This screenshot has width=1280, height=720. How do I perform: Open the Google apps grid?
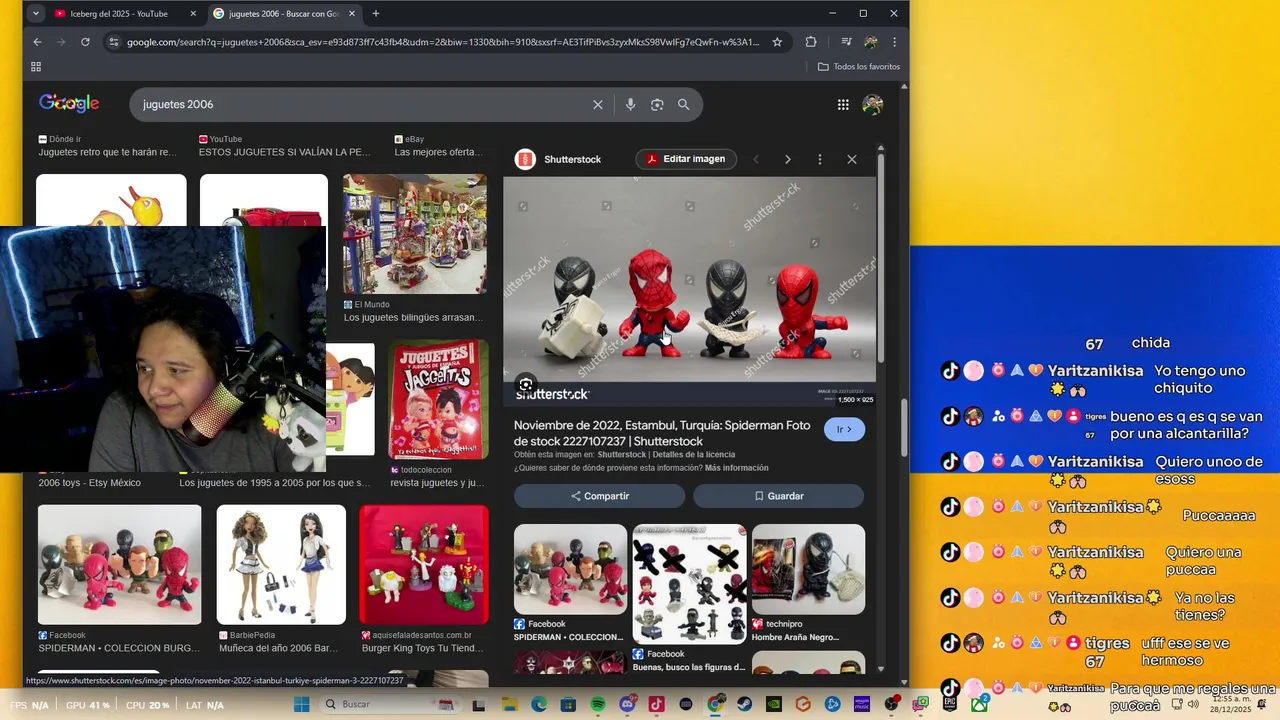tap(843, 104)
